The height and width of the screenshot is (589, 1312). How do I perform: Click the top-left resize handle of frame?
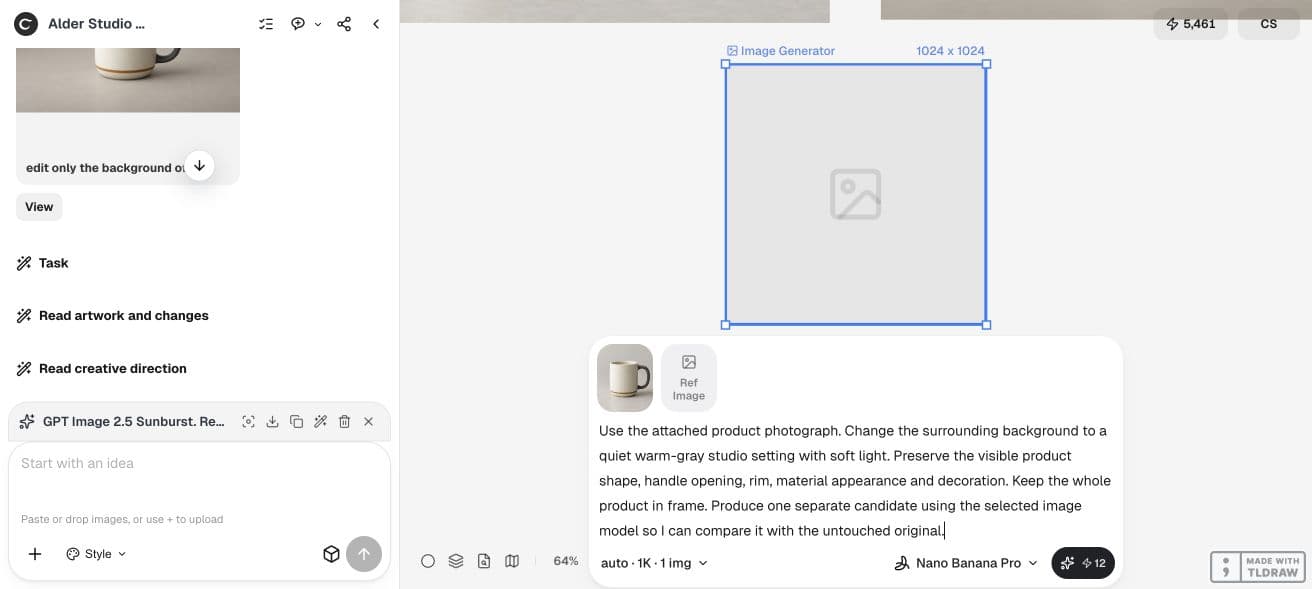click(x=726, y=64)
